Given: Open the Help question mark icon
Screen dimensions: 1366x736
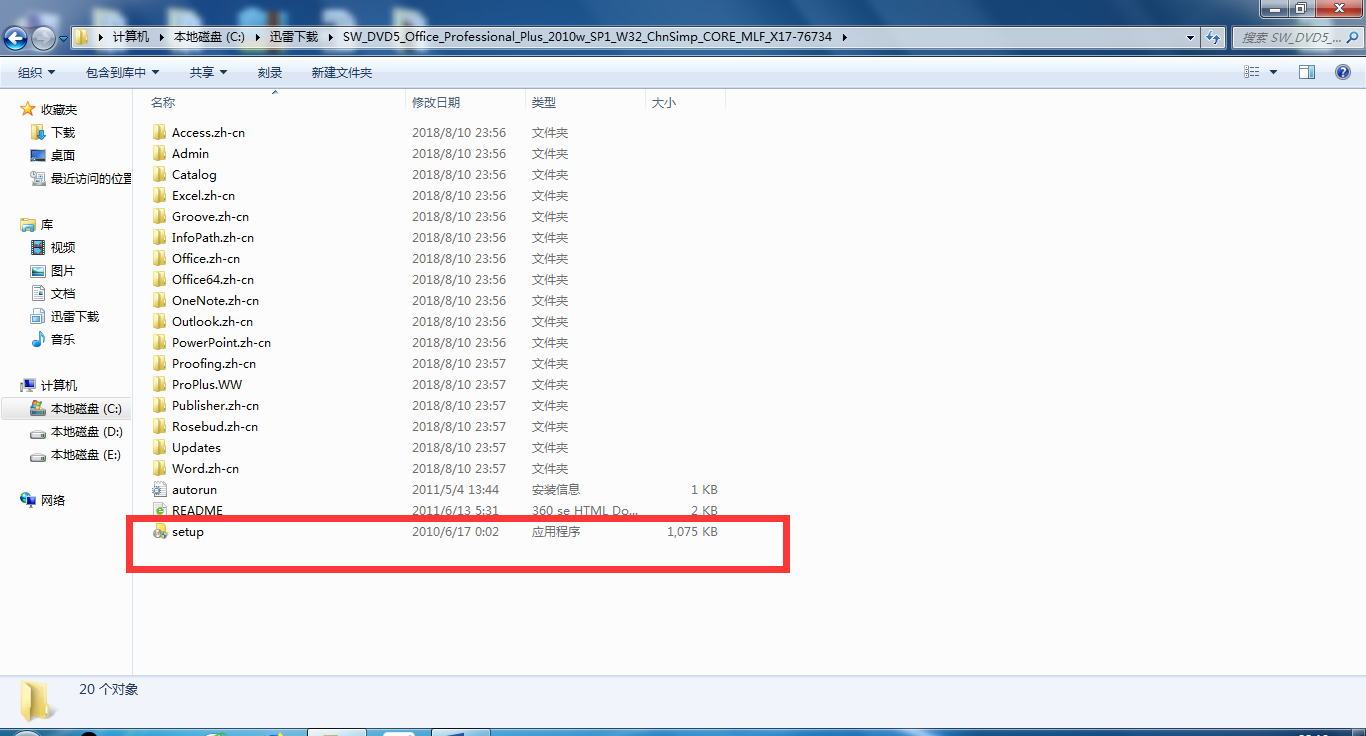Looking at the screenshot, I should [x=1343, y=72].
